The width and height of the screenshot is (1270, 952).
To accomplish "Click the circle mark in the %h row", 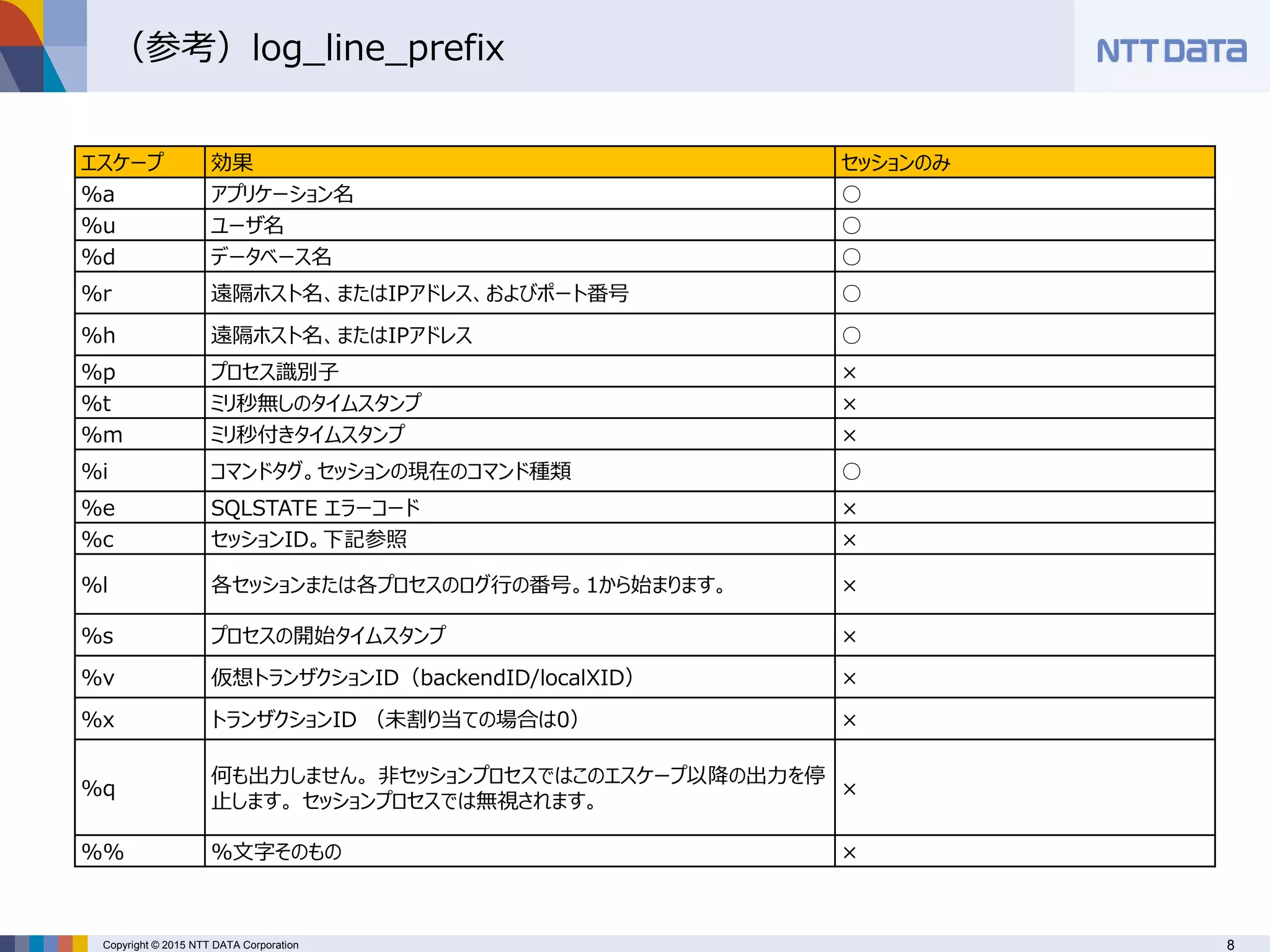I will point(851,336).
